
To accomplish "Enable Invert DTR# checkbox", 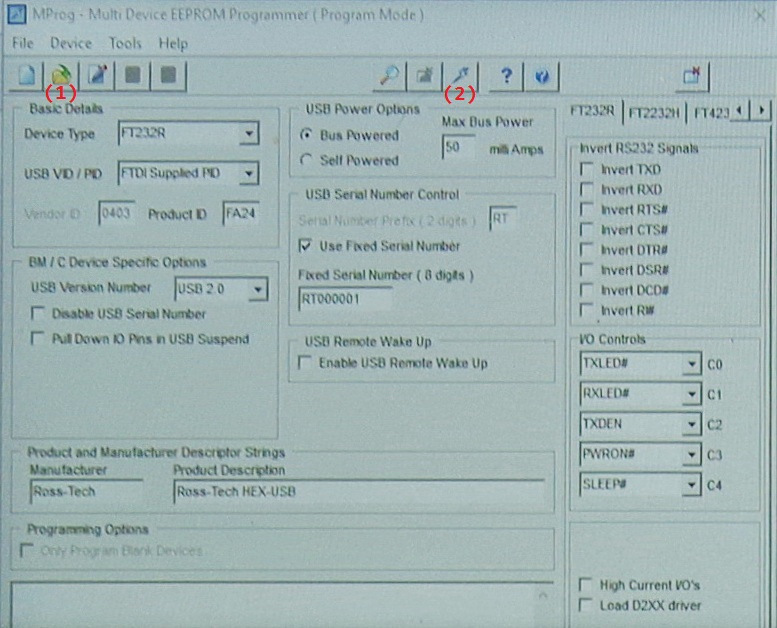I will [x=587, y=250].
